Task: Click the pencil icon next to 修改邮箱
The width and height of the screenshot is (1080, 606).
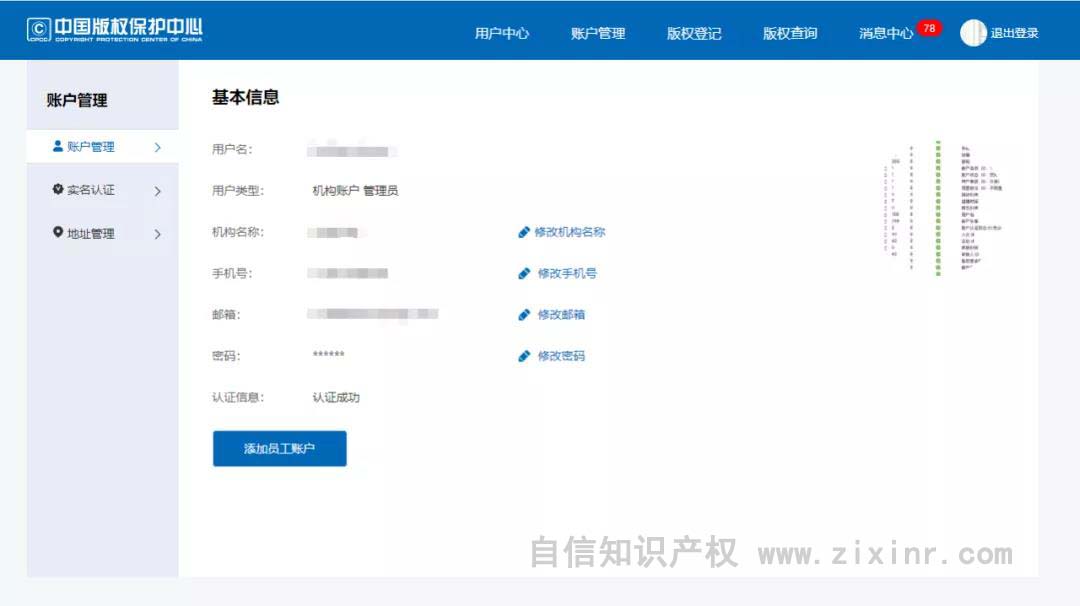Action: click(x=523, y=315)
